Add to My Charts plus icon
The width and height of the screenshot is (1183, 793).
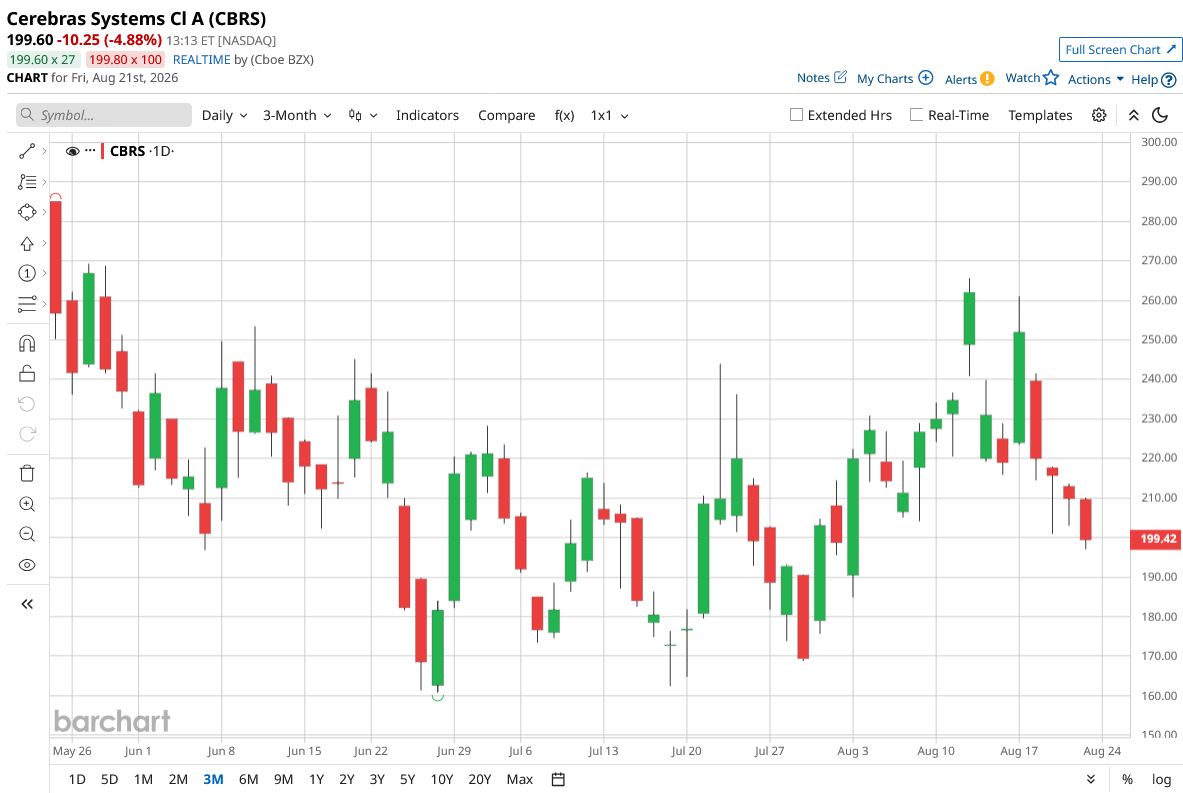(x=926, y=78)
